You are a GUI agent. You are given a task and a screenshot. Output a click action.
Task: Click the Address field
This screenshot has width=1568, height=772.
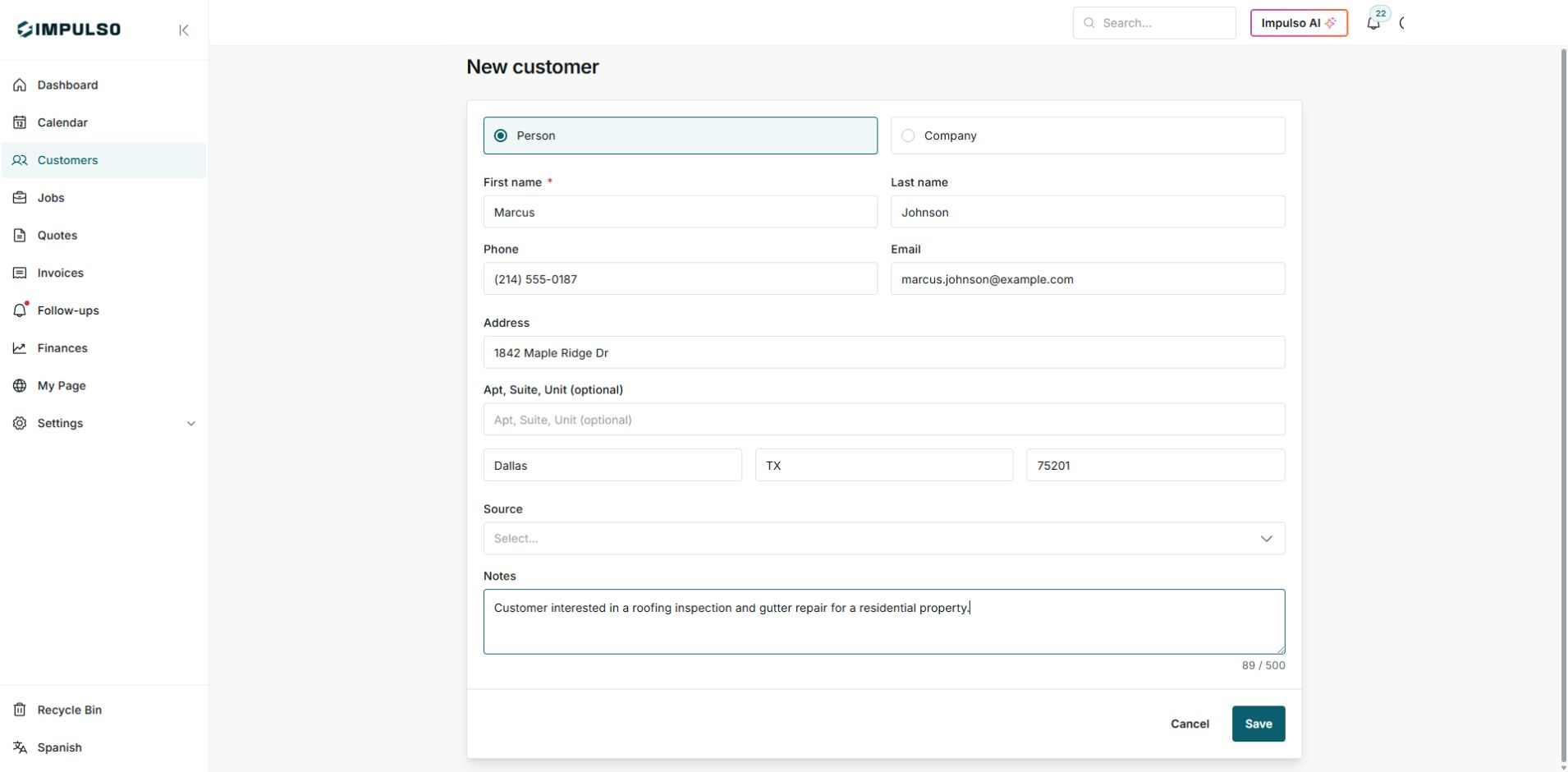(x=884, y=352)
